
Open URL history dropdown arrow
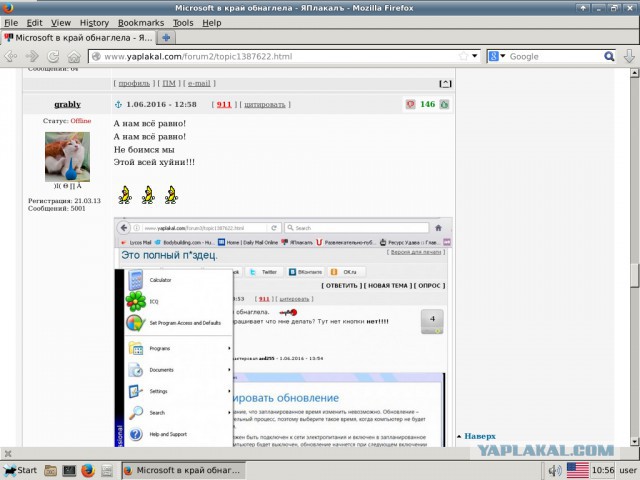[x=475, y=56]
